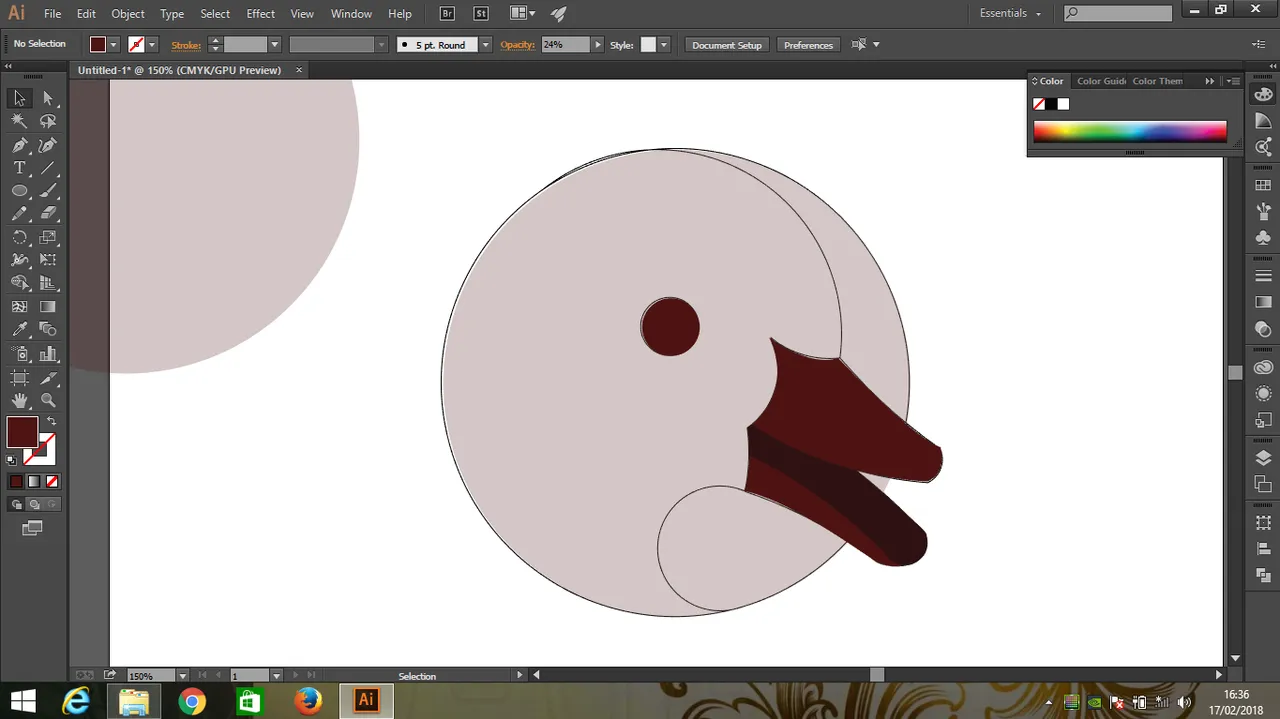The image size is (1280, 719).
Task: Select the Type tool
Action: [19, 168]
